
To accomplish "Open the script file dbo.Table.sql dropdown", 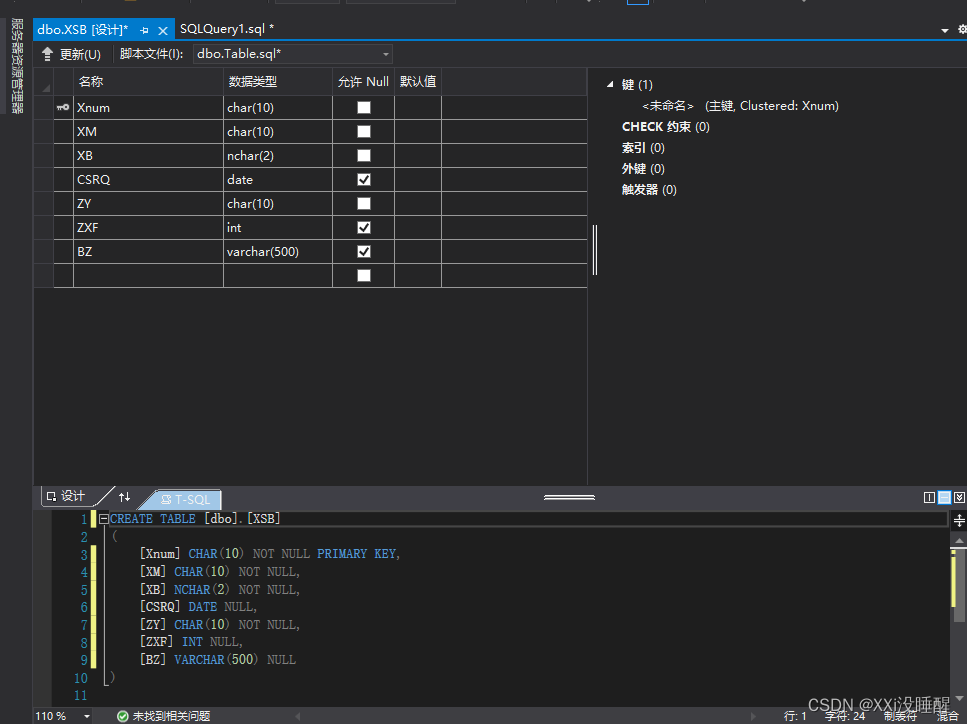I will [385, 54].
